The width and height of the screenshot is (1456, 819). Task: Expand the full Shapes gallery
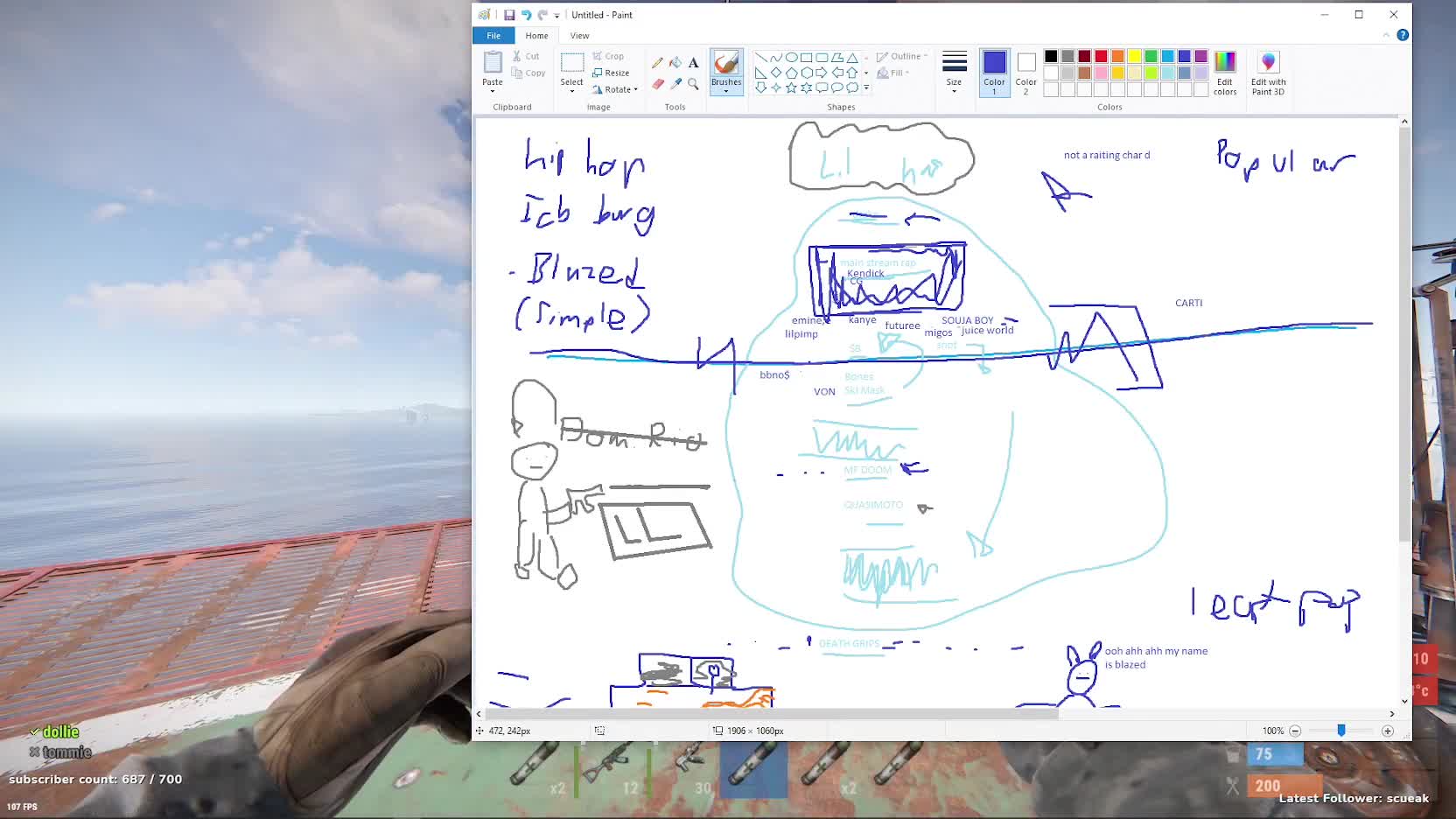pyautogui.click(x=866, y=87)
